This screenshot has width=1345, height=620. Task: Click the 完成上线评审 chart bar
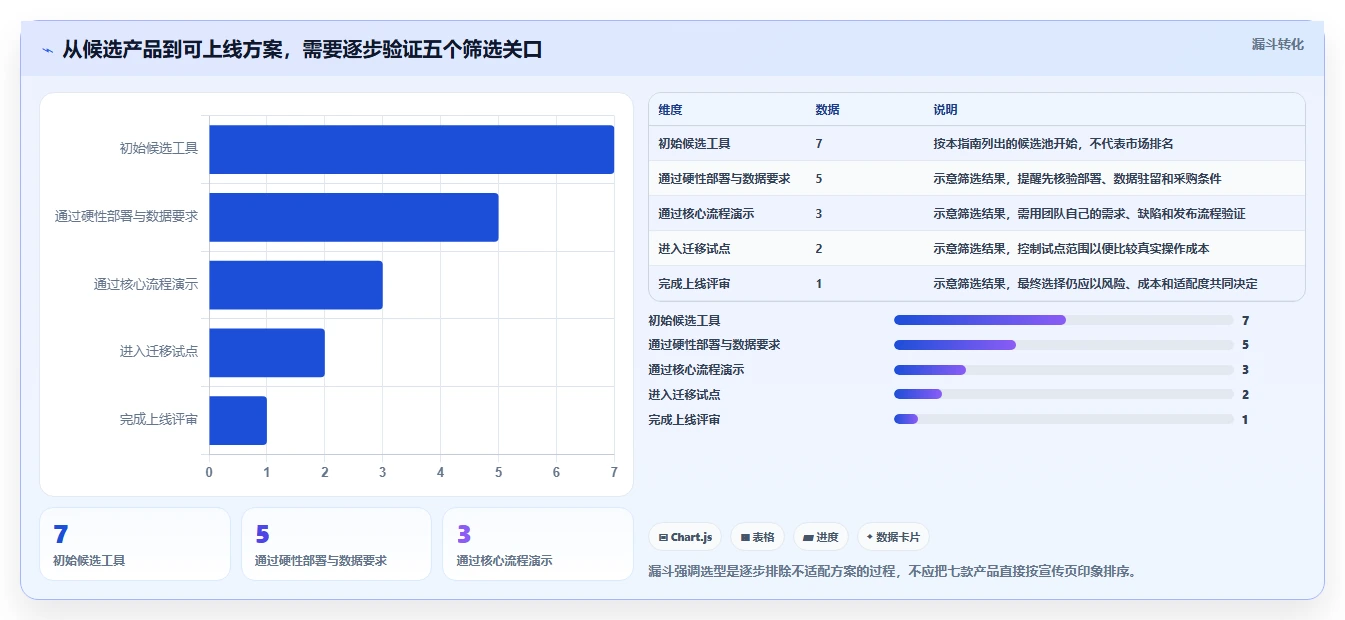click(238, 420)
